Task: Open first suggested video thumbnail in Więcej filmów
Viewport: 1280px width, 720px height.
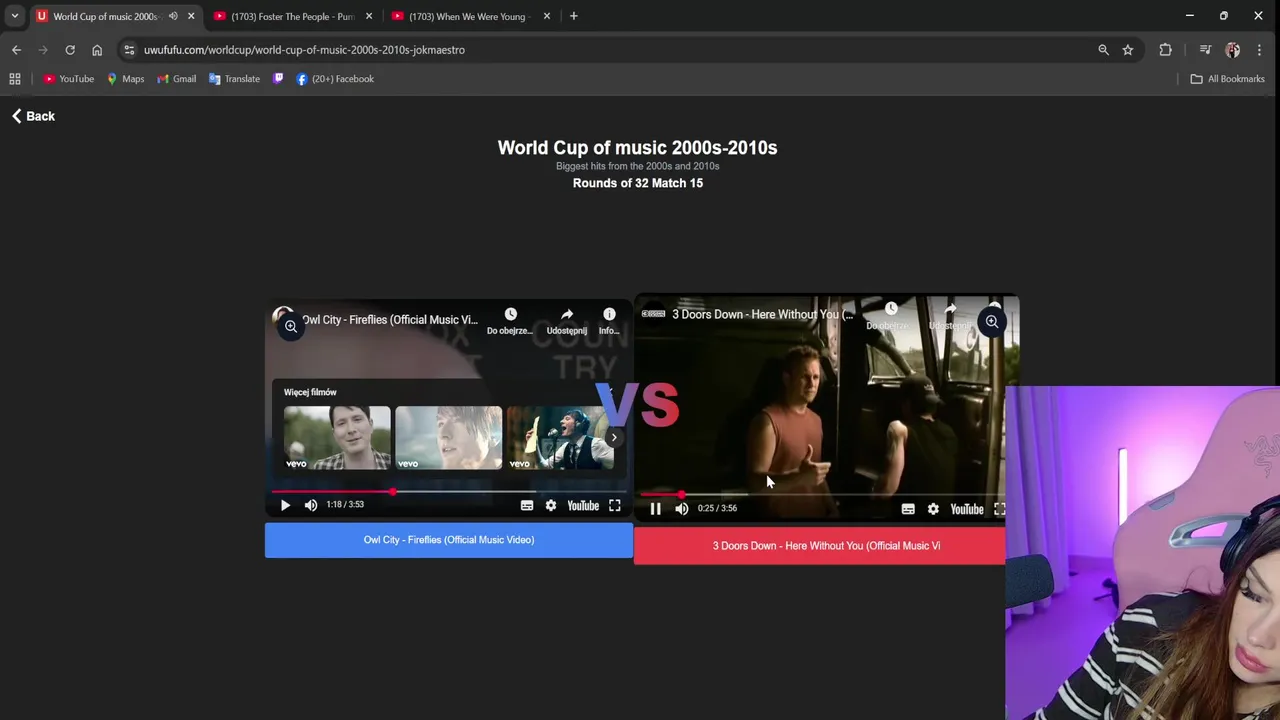Action: click(337, 438)
